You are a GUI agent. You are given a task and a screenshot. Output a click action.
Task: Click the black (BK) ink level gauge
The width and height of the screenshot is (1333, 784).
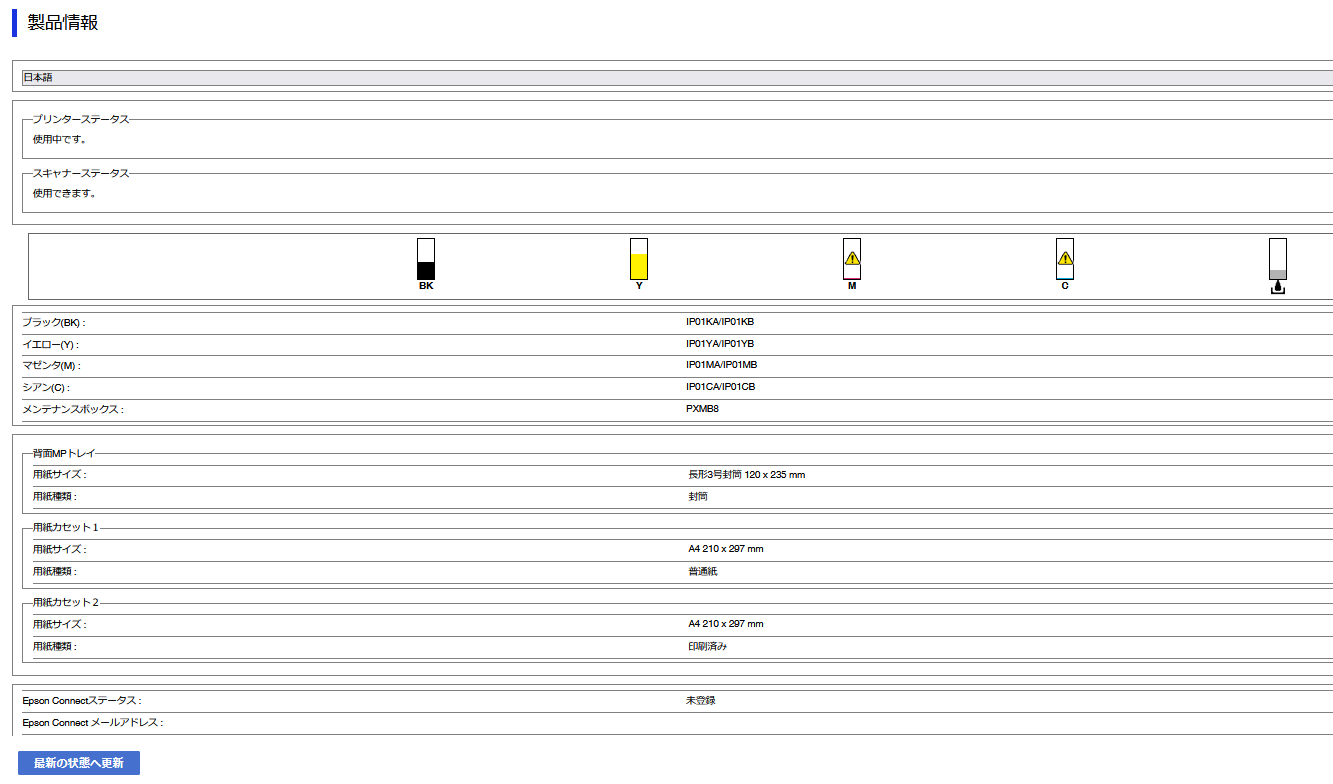pyautogui.click(x=426, y=259)
